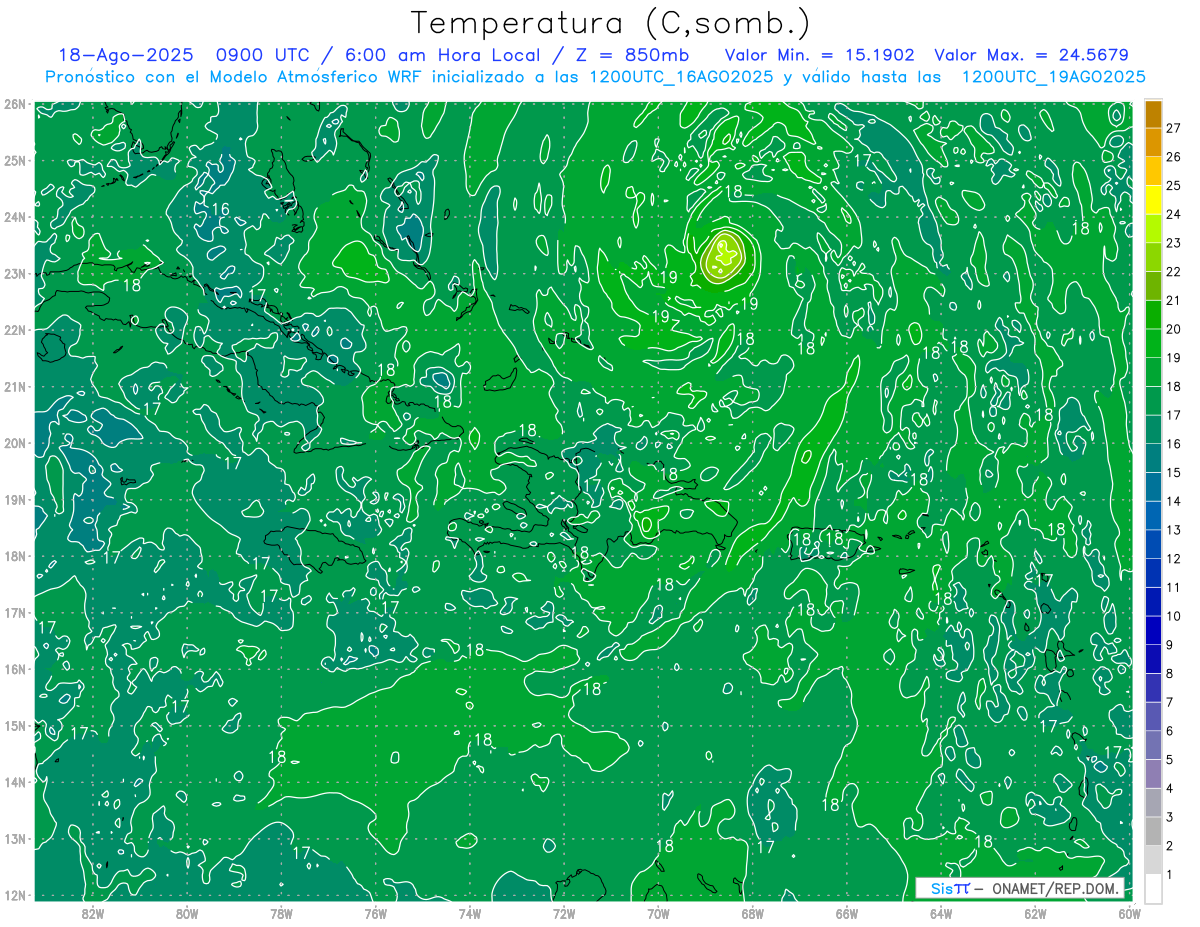Click the color scale value "15"
1200x927 pixels.
(x=1173, y=473)
